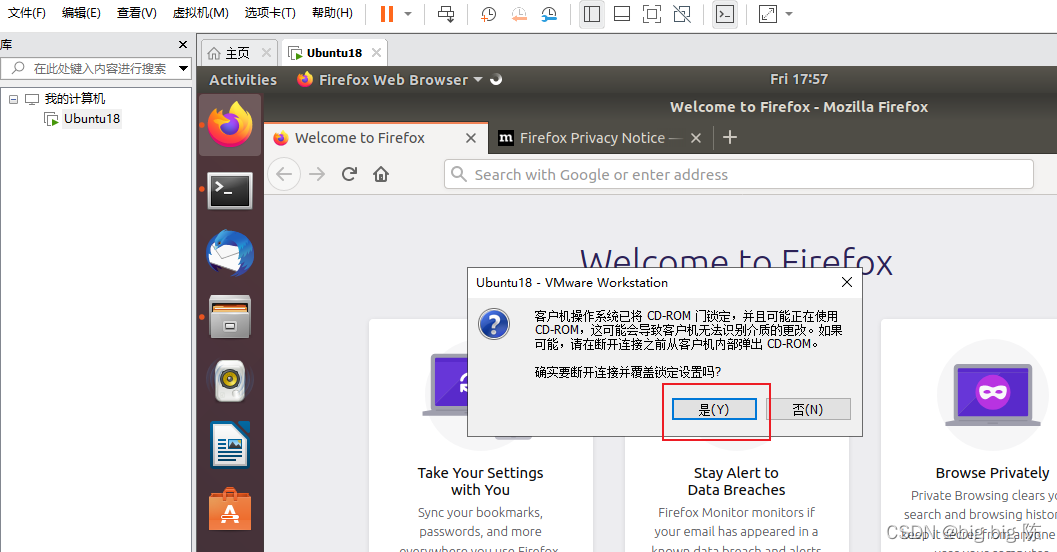Click the Take Your Settings with You heading
Screen dimensions: 1057x552
point(480,481)
